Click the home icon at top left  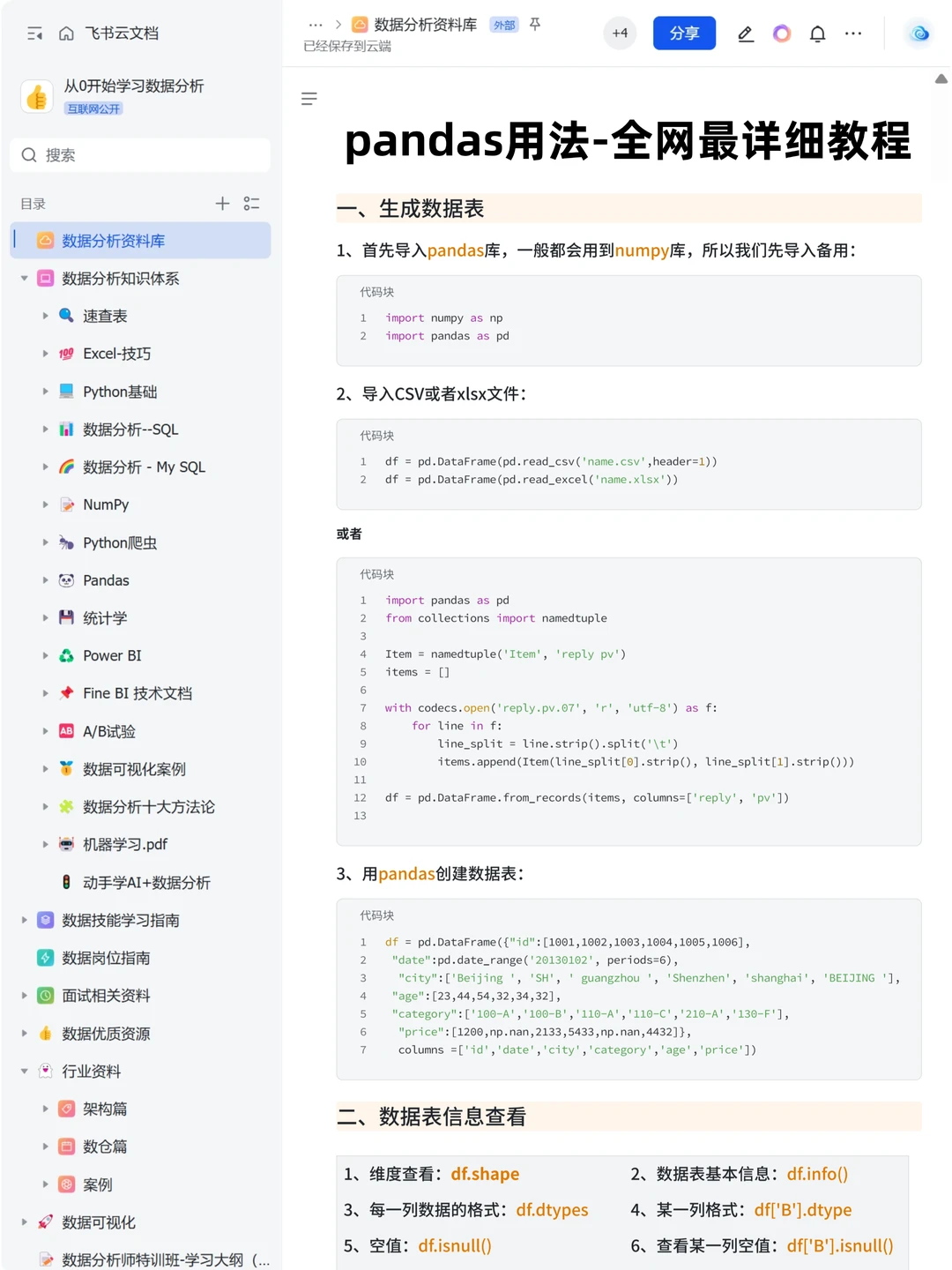66,33
